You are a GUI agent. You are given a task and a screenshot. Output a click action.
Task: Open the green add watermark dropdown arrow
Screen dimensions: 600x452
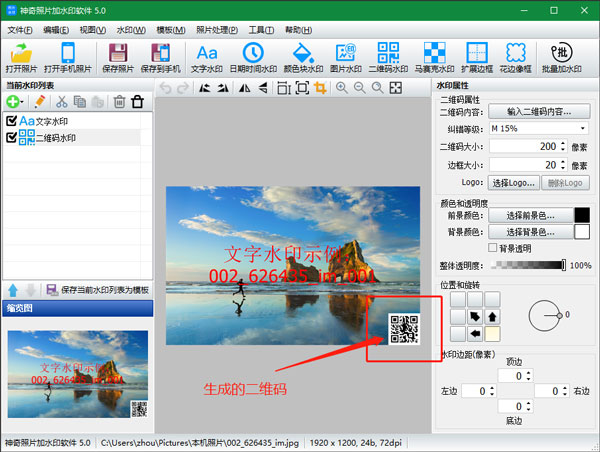(x=24, y=102)
